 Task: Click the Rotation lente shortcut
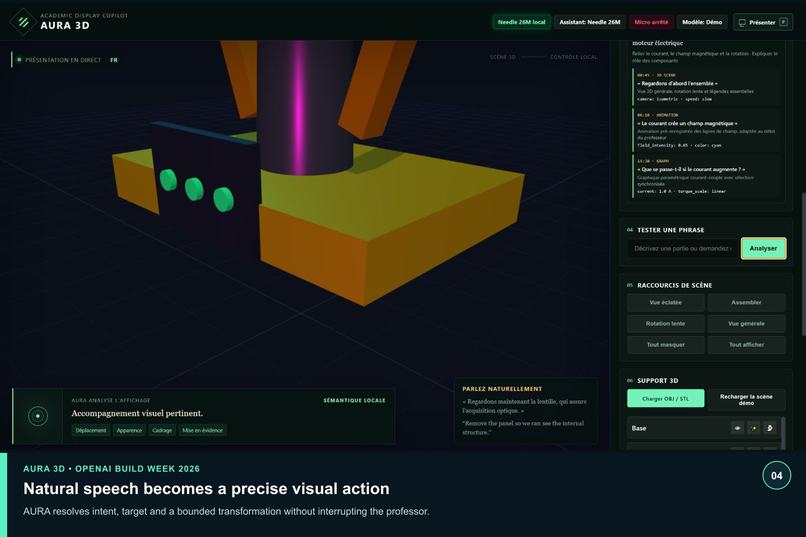click(665, 324)
